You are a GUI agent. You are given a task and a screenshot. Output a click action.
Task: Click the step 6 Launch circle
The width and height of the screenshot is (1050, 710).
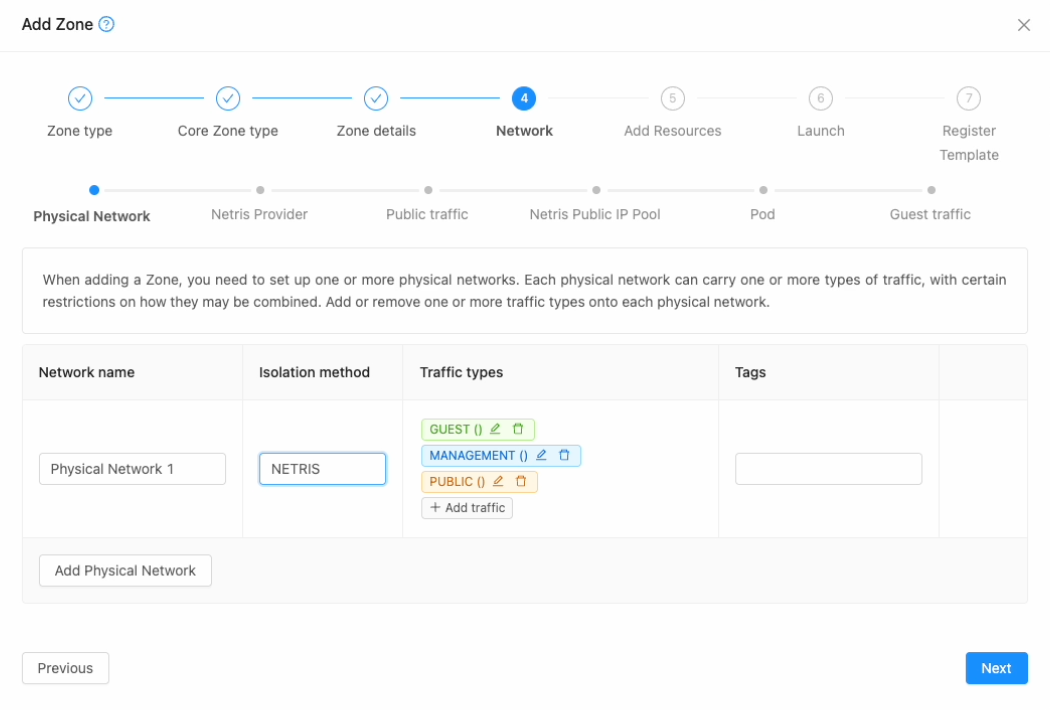820,98
